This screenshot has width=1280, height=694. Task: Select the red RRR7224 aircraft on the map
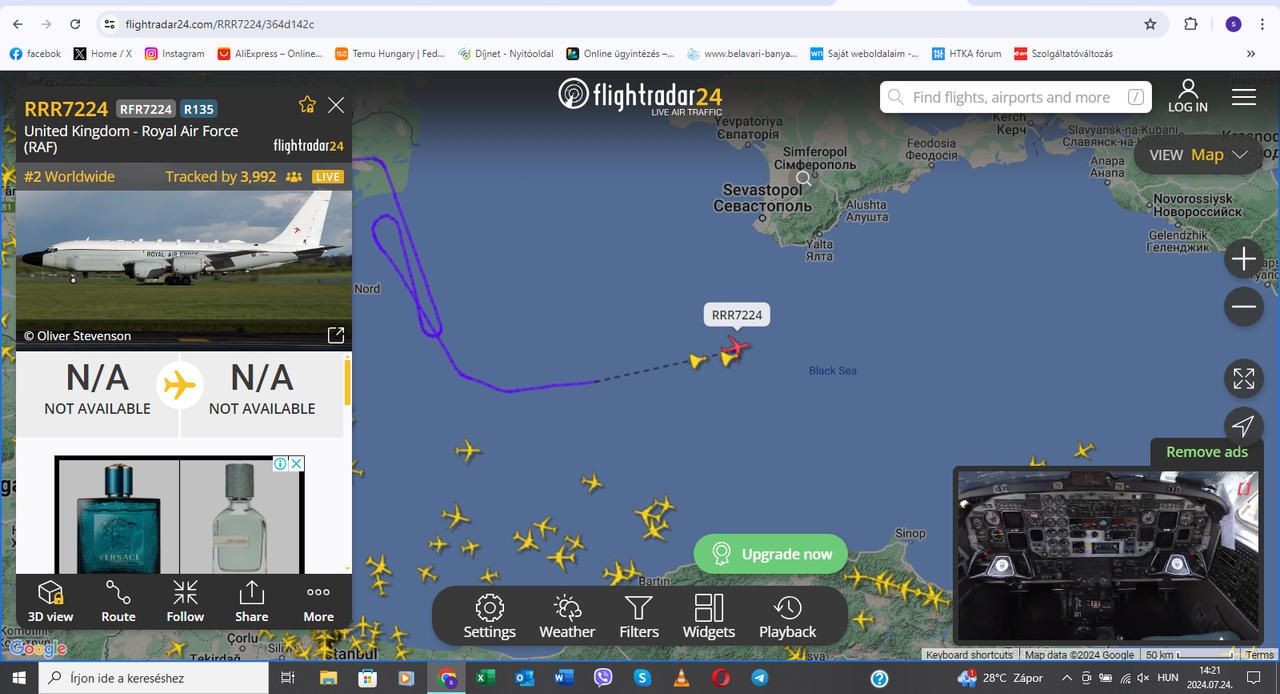736,347
